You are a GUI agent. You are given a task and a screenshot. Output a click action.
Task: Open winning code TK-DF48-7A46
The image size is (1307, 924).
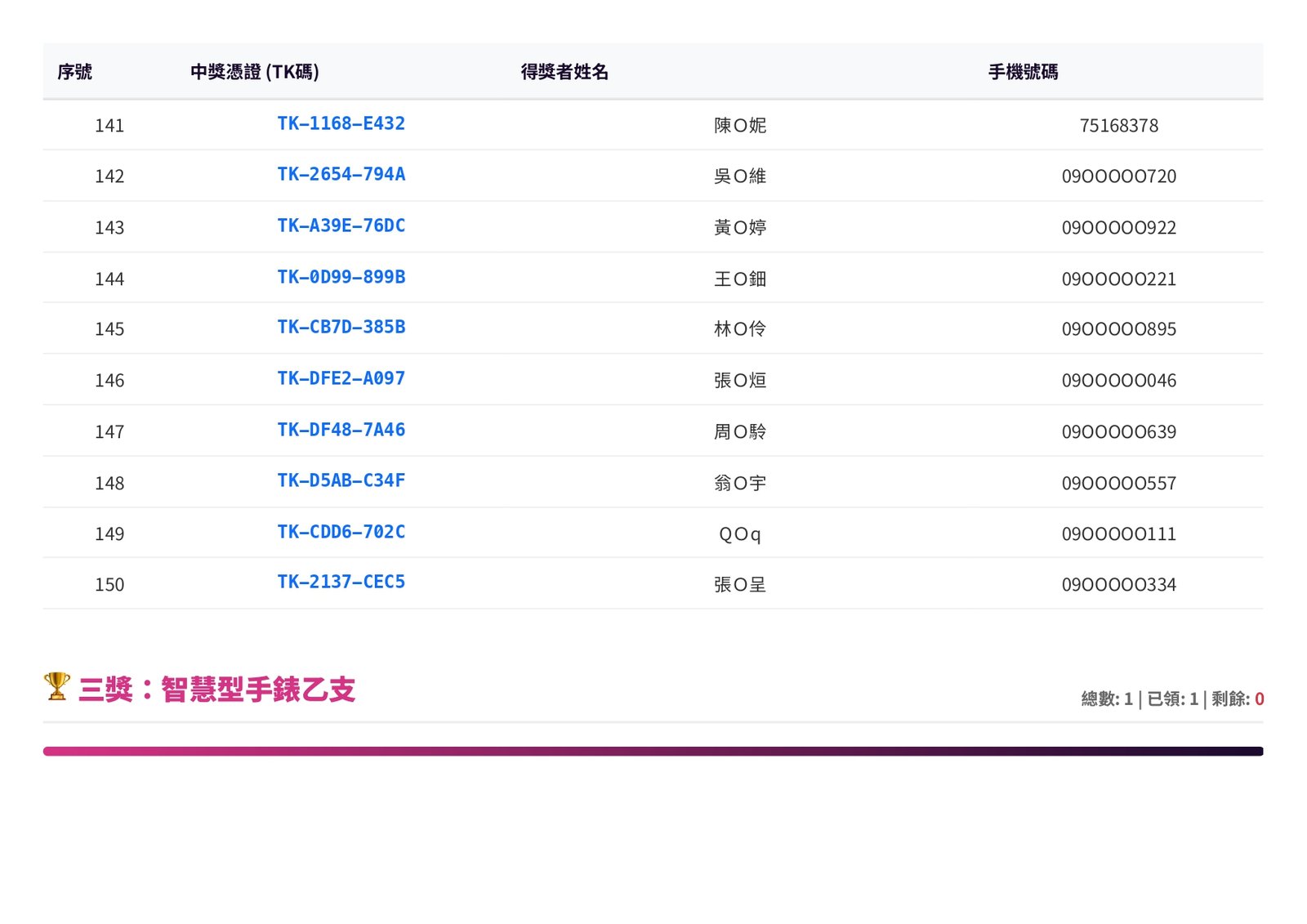point(341,430)
